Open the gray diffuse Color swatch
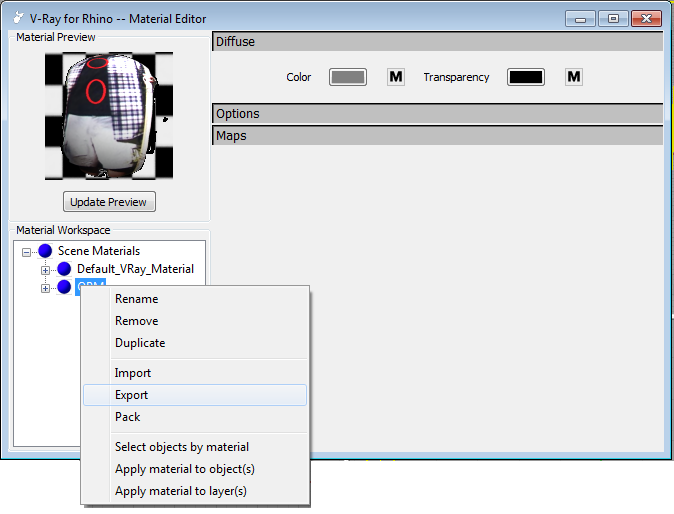 348,77
